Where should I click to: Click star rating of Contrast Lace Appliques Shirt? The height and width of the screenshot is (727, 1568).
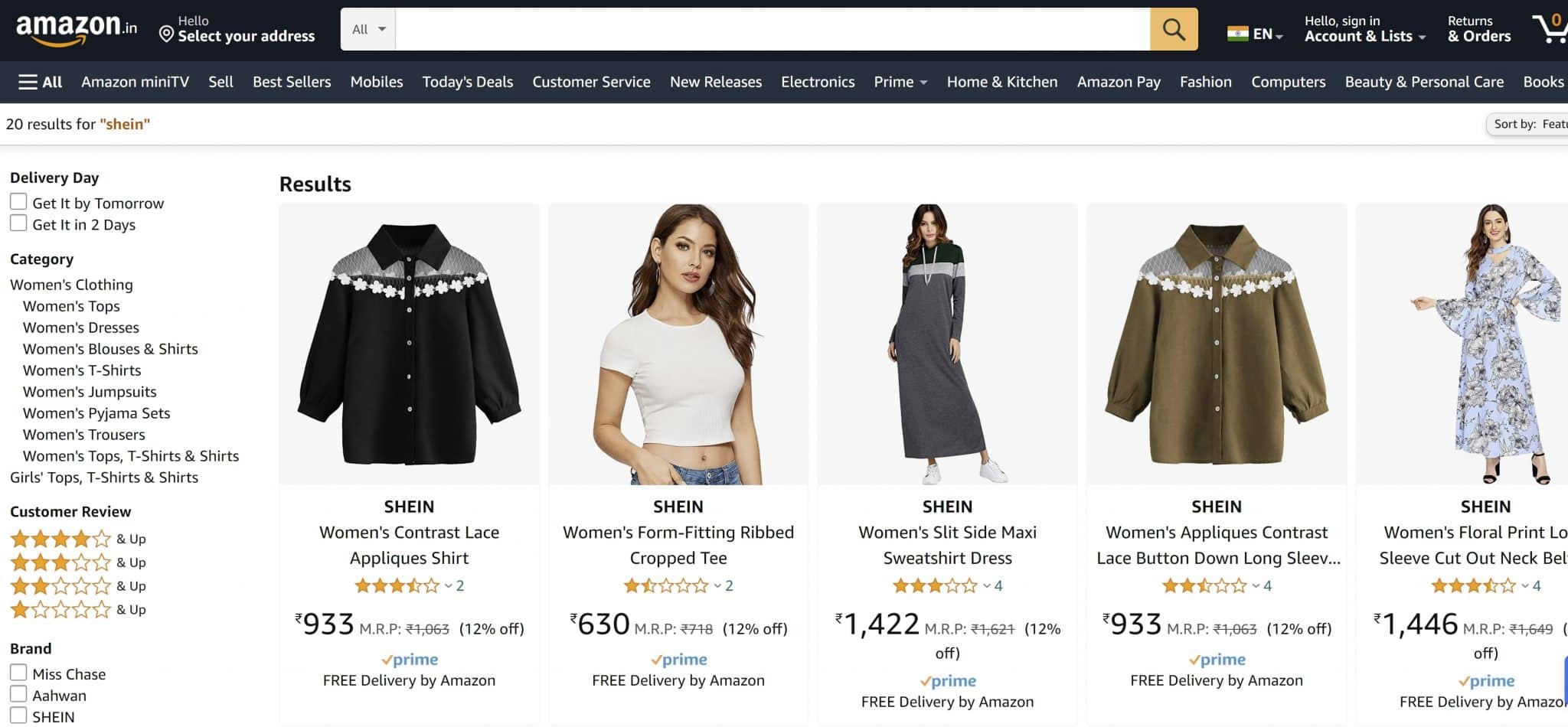397,586
